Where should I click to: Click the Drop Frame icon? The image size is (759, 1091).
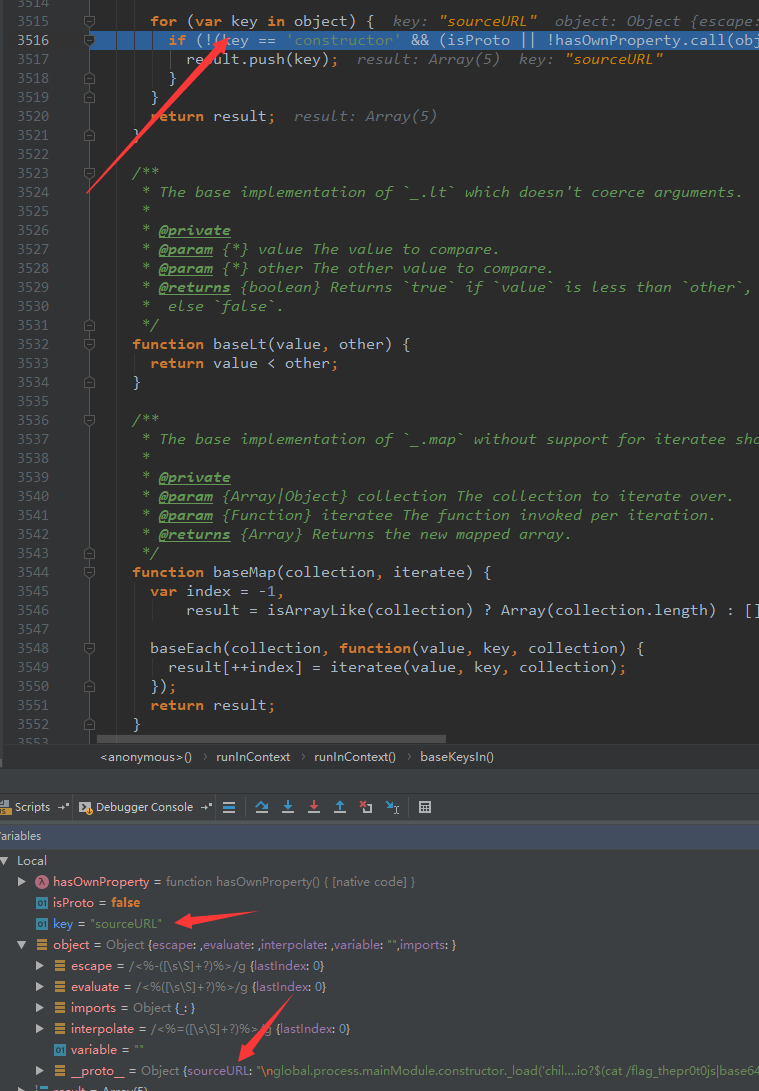(366, 807)
